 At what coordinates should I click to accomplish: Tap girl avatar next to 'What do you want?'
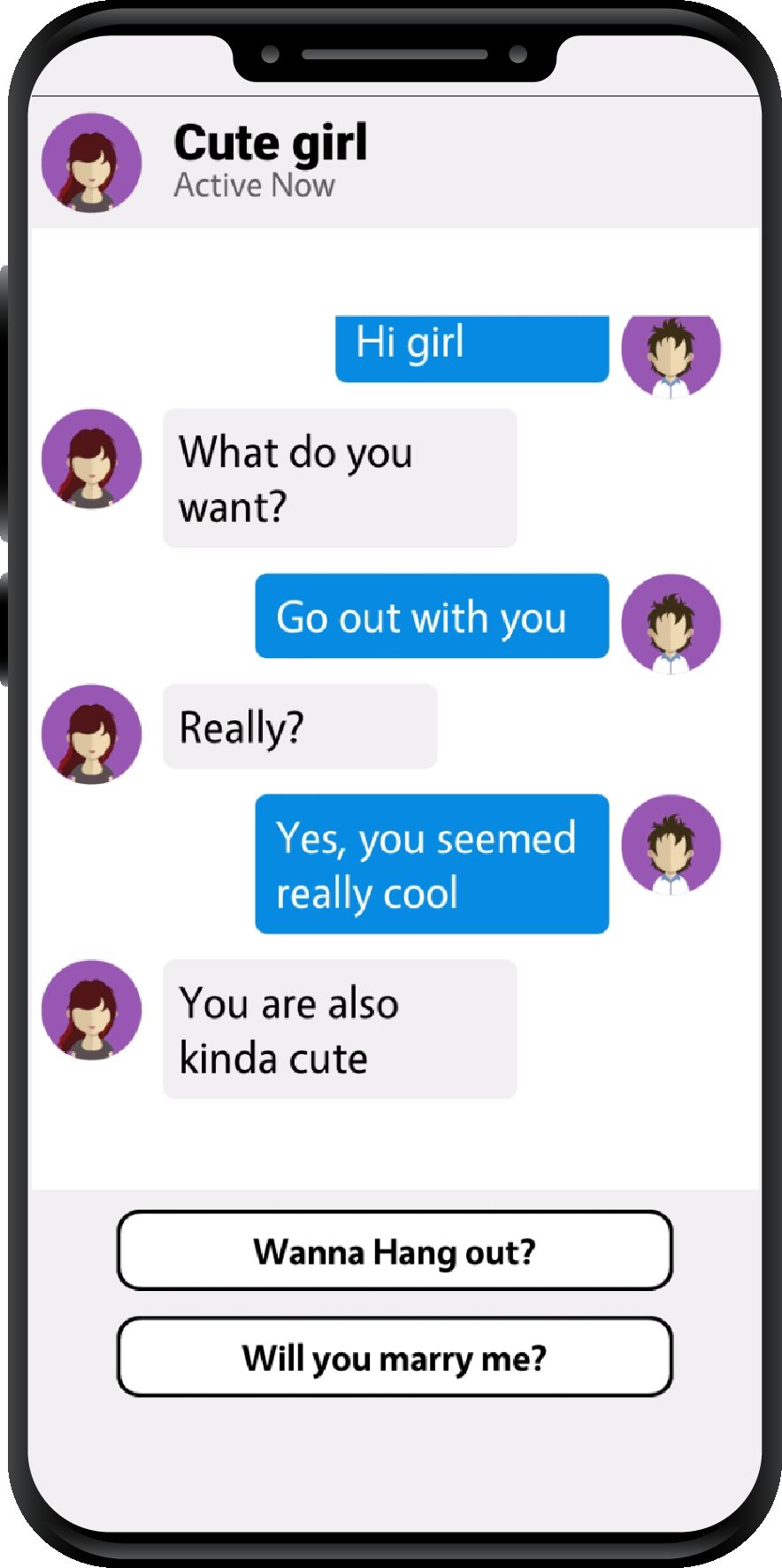[x=92, y=458]
